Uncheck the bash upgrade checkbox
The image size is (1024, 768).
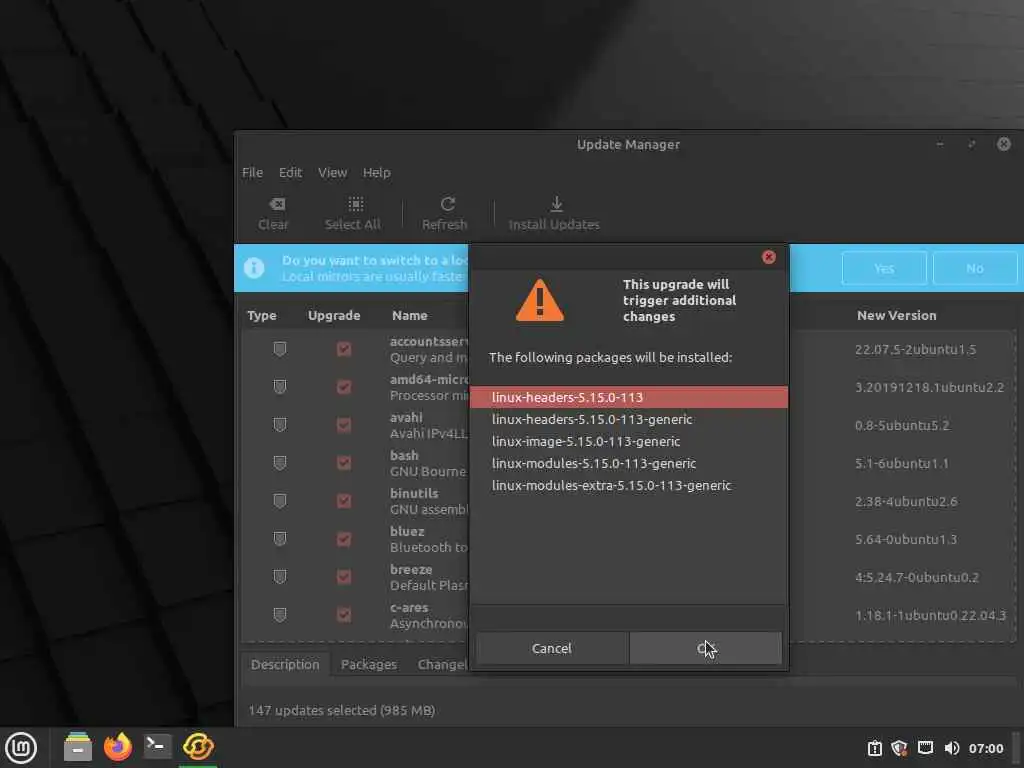[344, 462]
